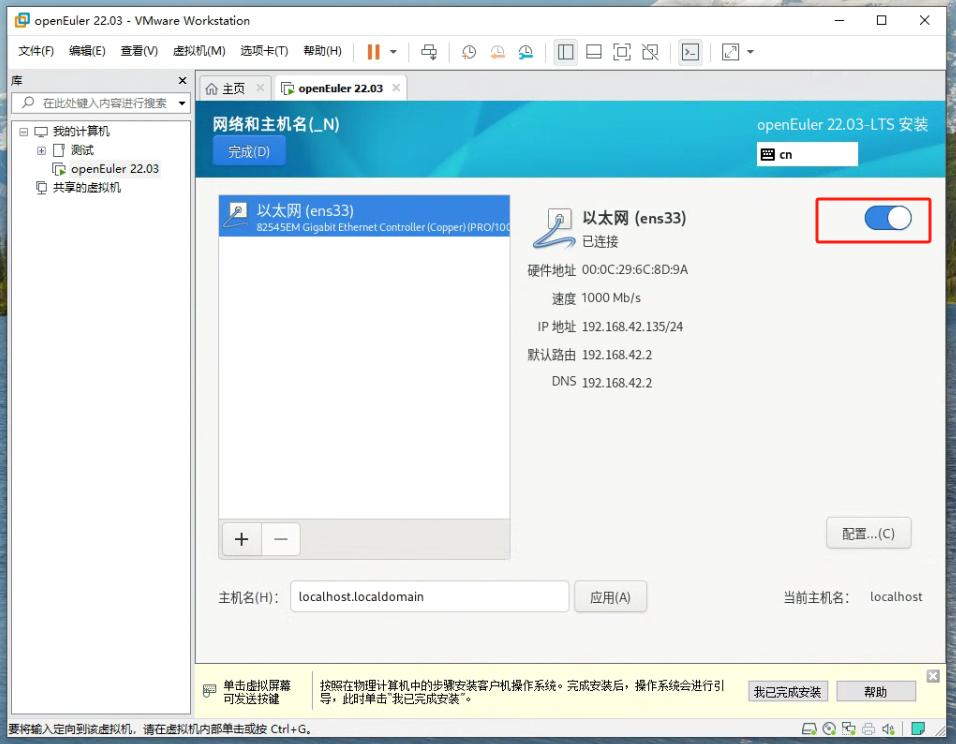This screenshot has width=956, height=744.
Task: Click hardware address 00:0C:29:6C:8D:9A
Action: (x=635, y=270)
